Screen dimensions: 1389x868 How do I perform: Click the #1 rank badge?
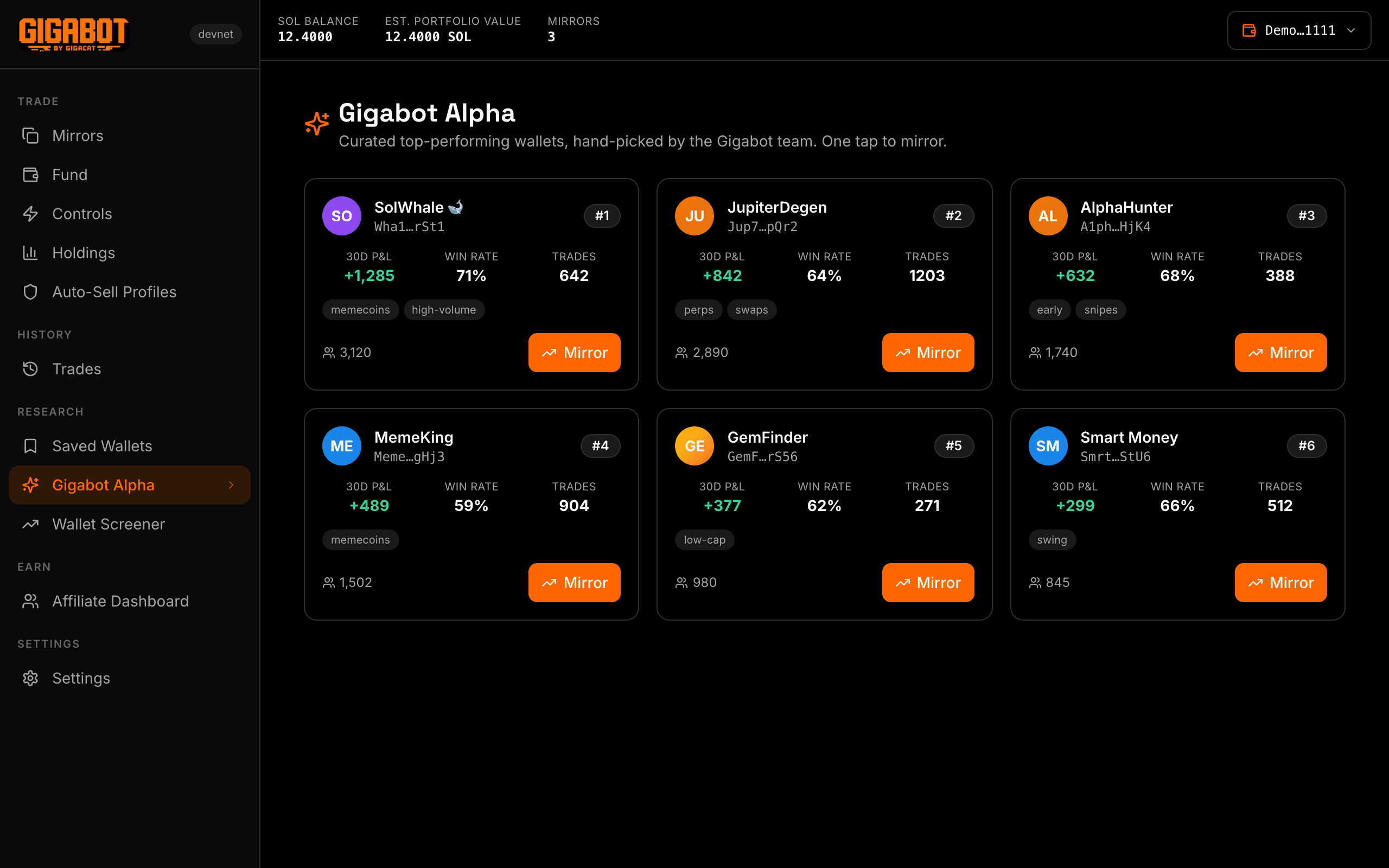602,216
